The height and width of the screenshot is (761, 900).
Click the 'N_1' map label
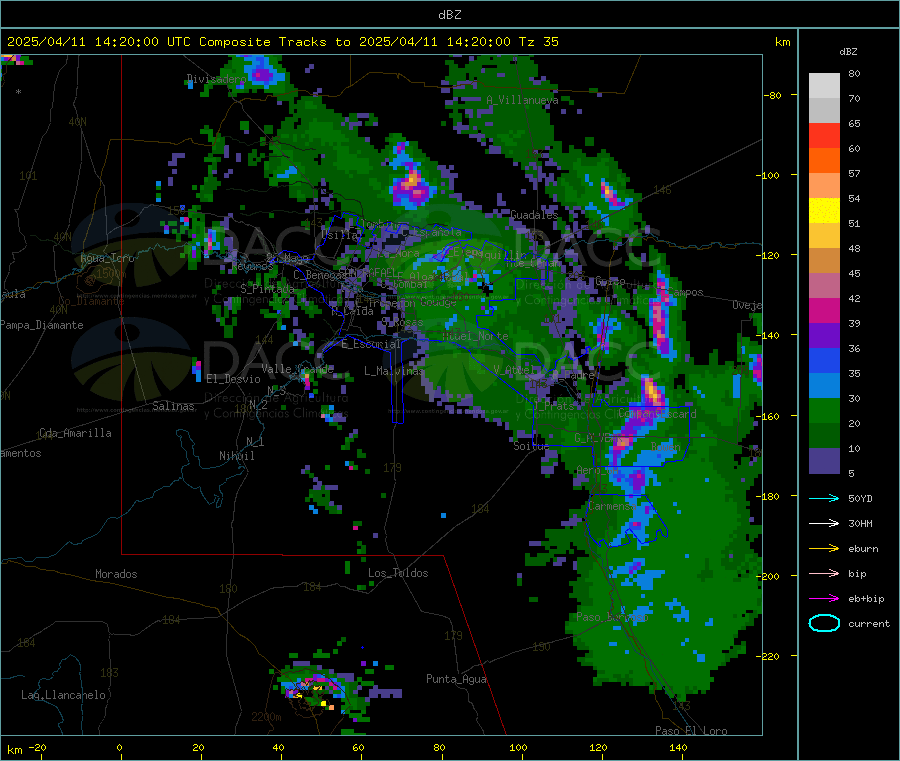click(x=255, y=441)
